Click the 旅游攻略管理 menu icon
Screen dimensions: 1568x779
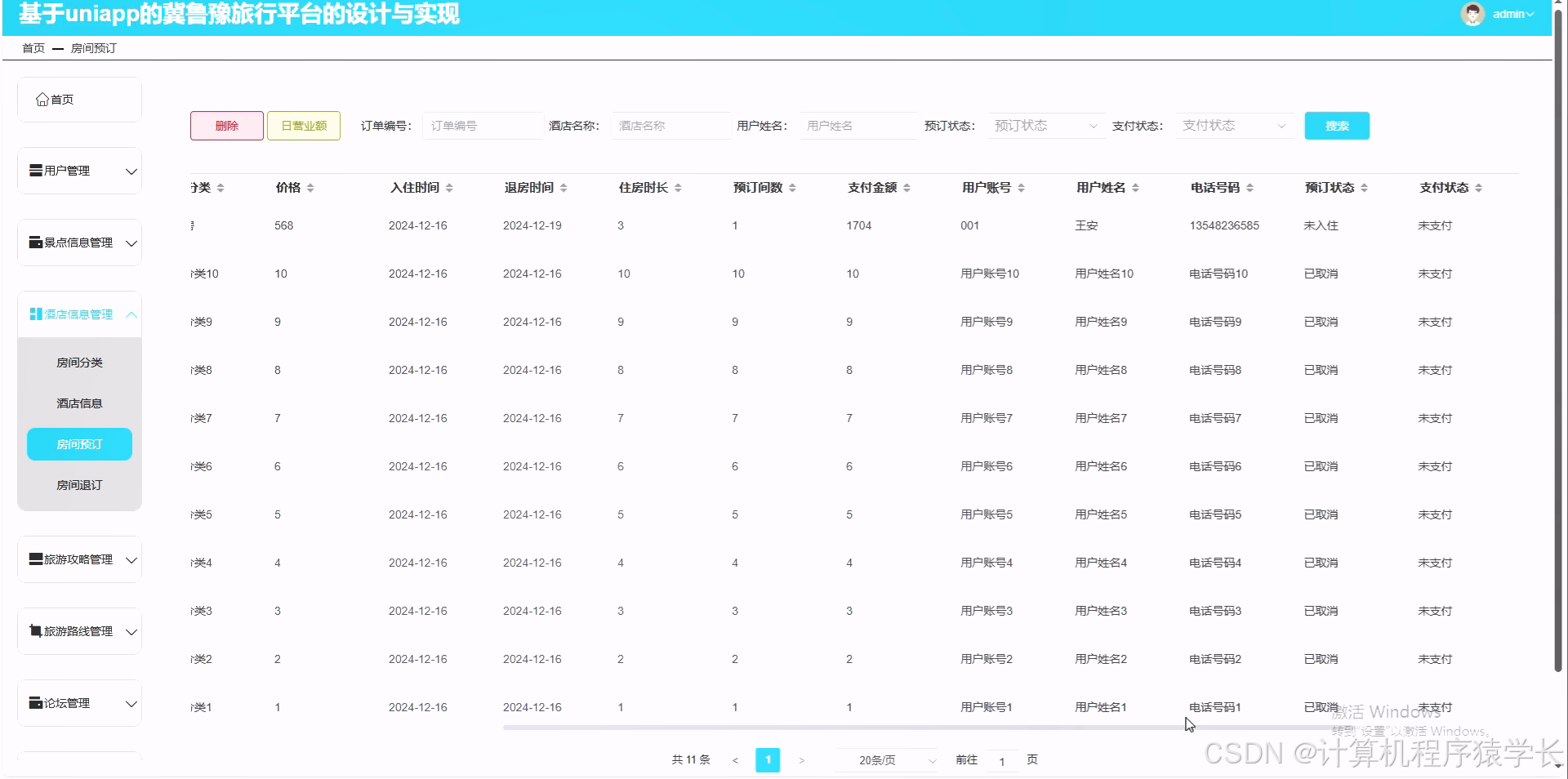pos(36,559)
